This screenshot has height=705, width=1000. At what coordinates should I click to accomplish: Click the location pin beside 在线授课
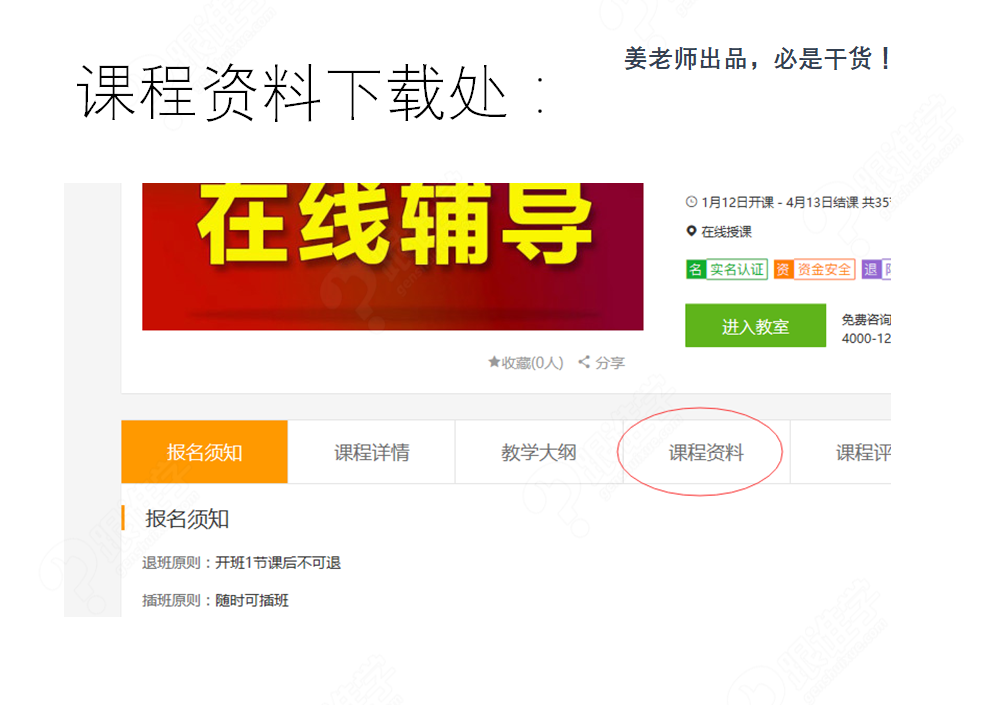[x=691, y=231]
